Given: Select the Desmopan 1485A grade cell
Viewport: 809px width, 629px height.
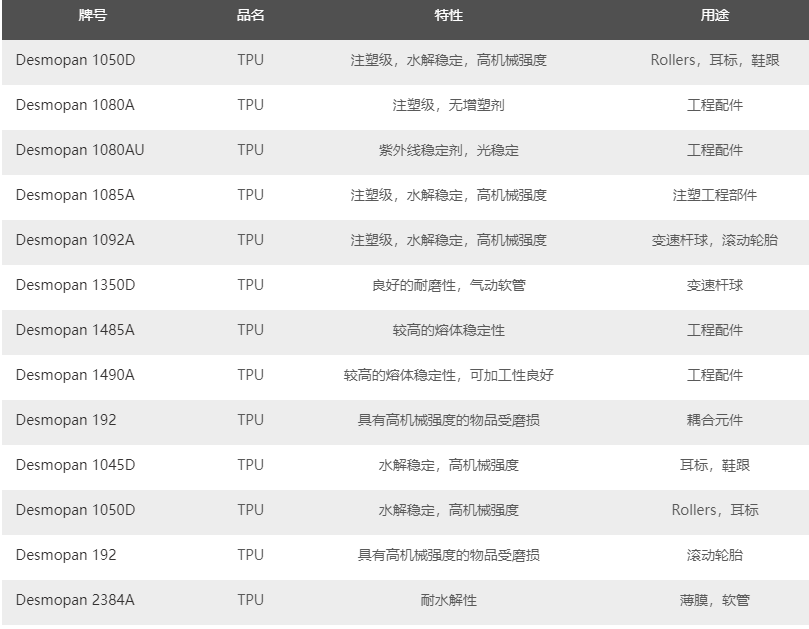Looking at the screenshot, I should click(75, 330).
